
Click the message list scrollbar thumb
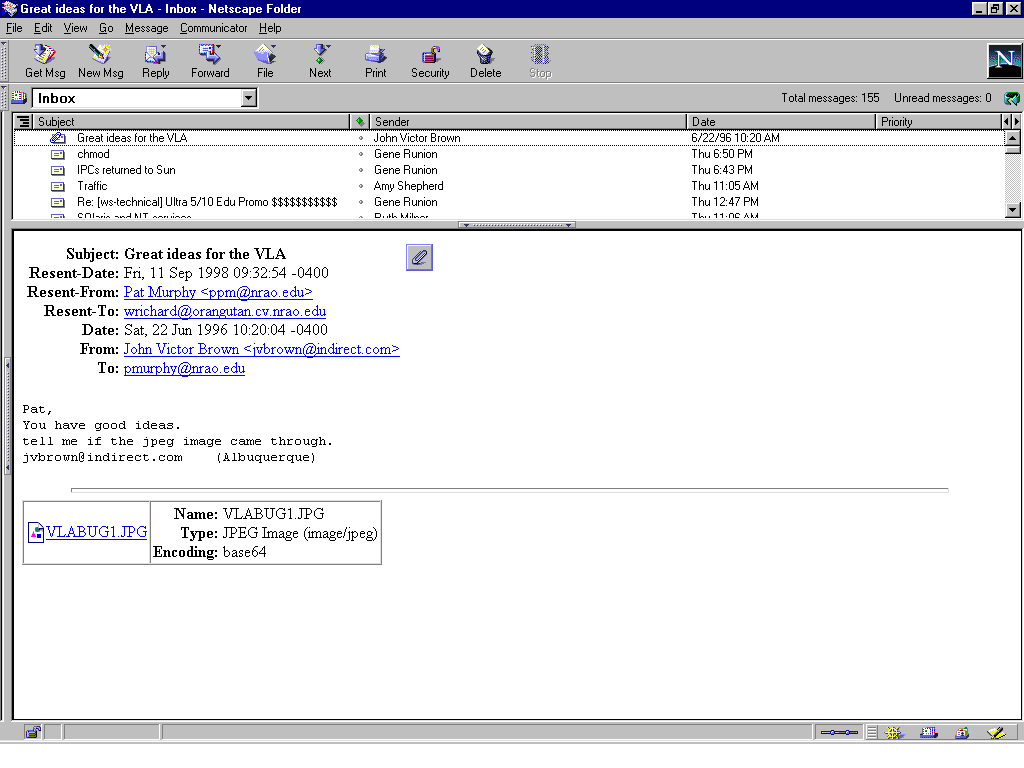click(1013, 150)
